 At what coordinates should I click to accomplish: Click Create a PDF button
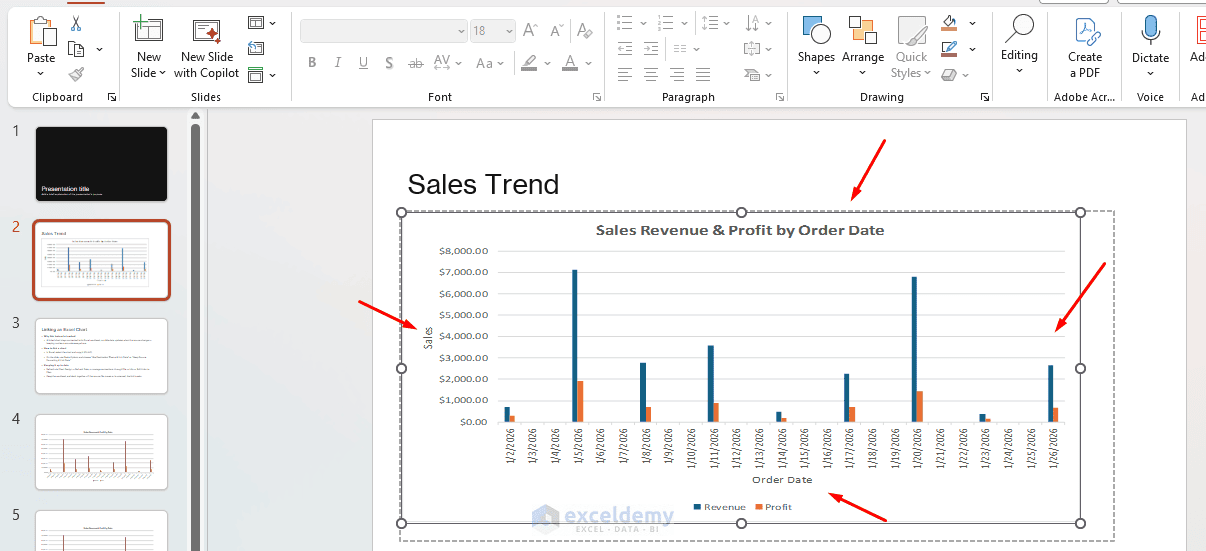coord(1085,46)
